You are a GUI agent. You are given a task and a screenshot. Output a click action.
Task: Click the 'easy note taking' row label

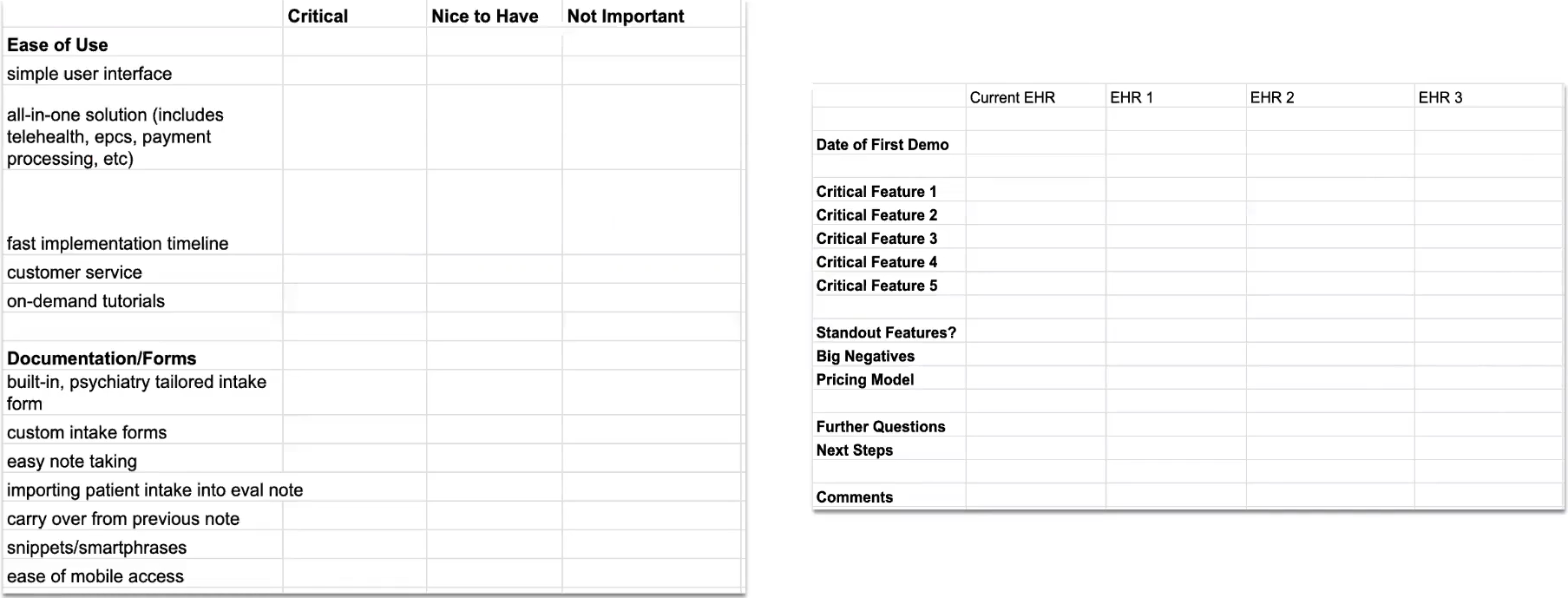tap(72, 462)
